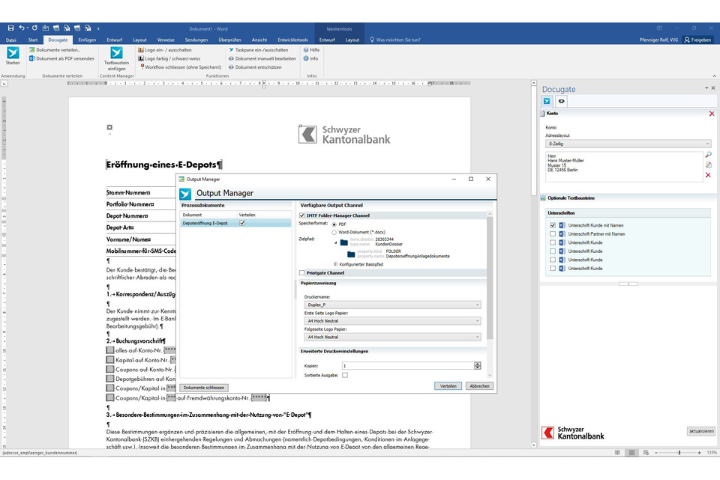The height and width of the screenshot is (480, 720).
Task: Click Dokument entschützen in ribbon
Action: 255,67
